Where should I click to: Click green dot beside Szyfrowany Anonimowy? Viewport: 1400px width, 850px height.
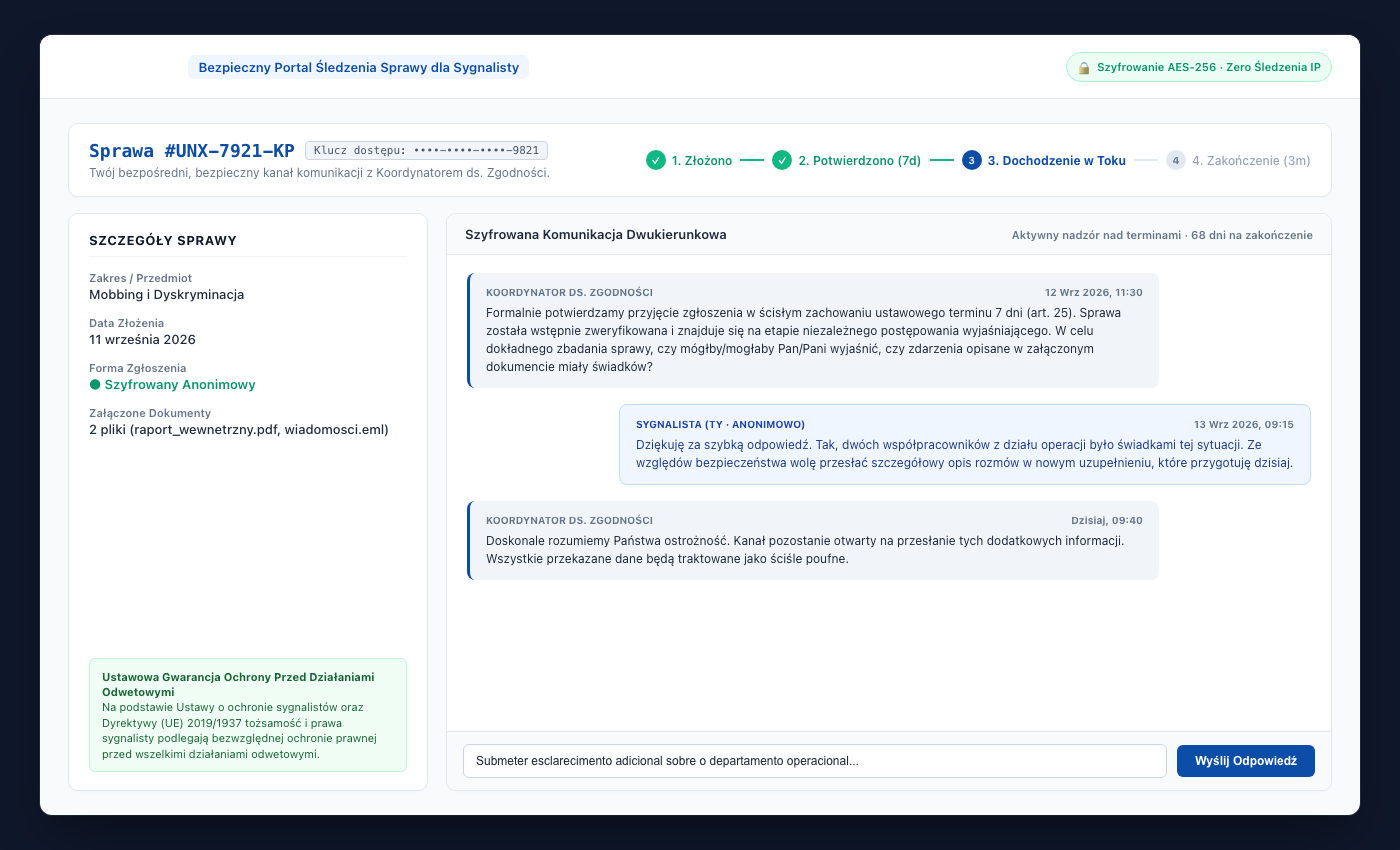tap(95, 385)
